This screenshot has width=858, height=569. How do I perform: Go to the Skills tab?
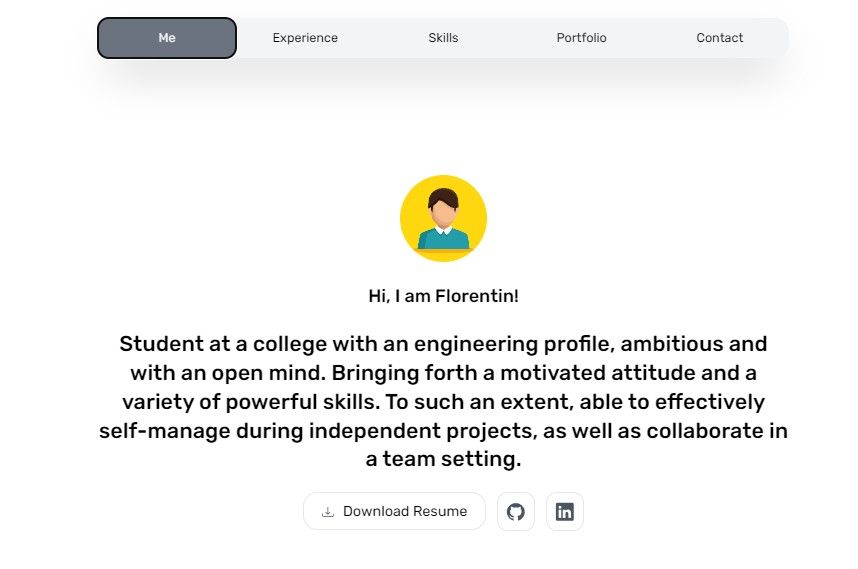click(443, 38)
